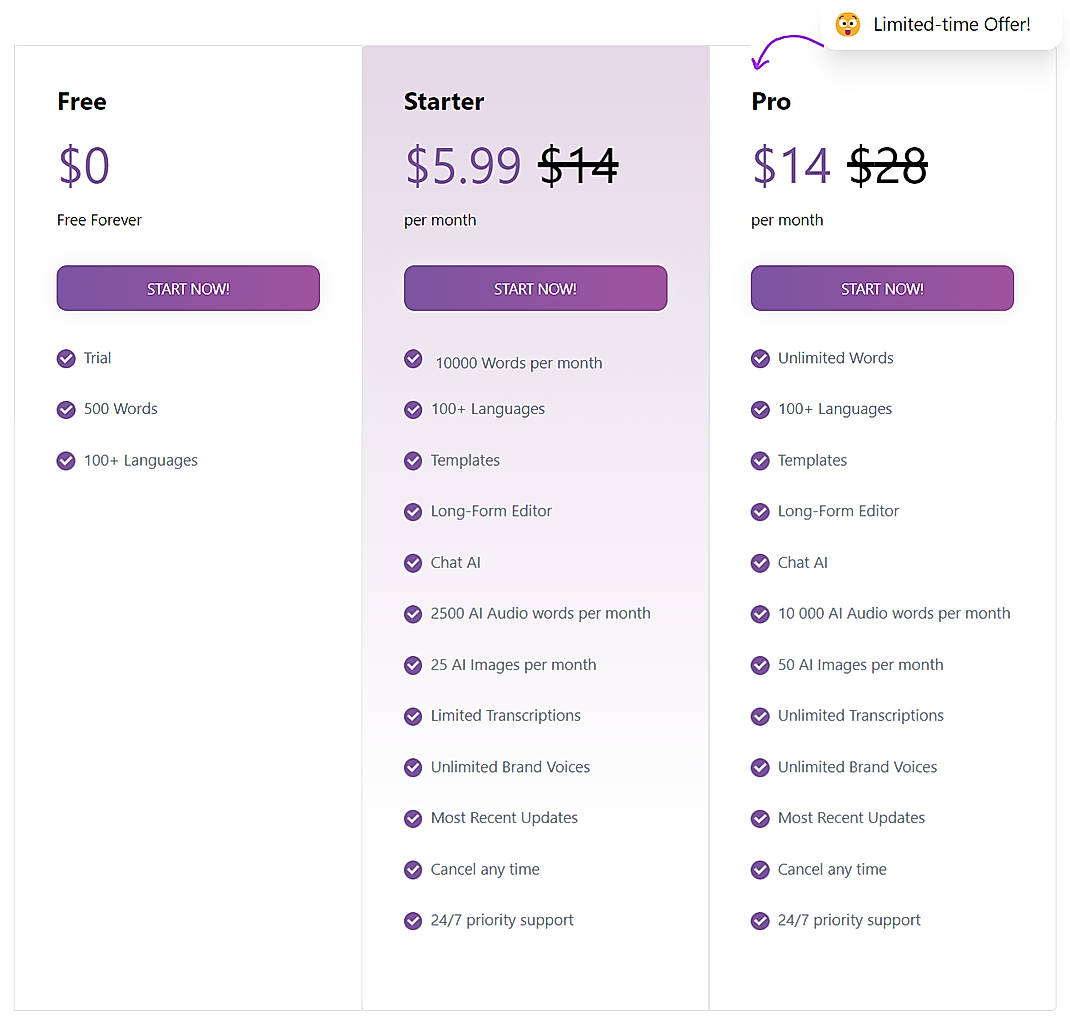This screenshot has height=1026, width=1070.
Task: Click checkmark in Pro plan's Long-Form Editor row
Action: pyautogui.click(x=760, y=512)
